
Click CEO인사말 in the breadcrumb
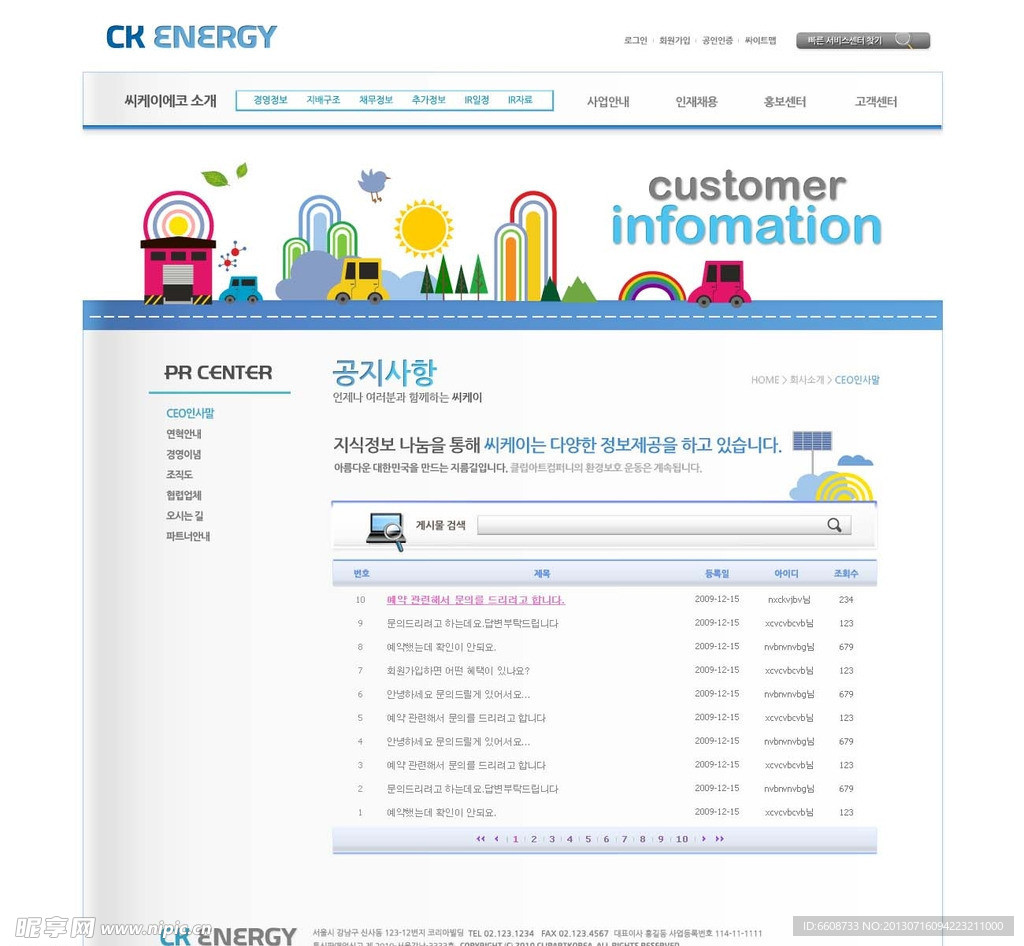(857, 380)
